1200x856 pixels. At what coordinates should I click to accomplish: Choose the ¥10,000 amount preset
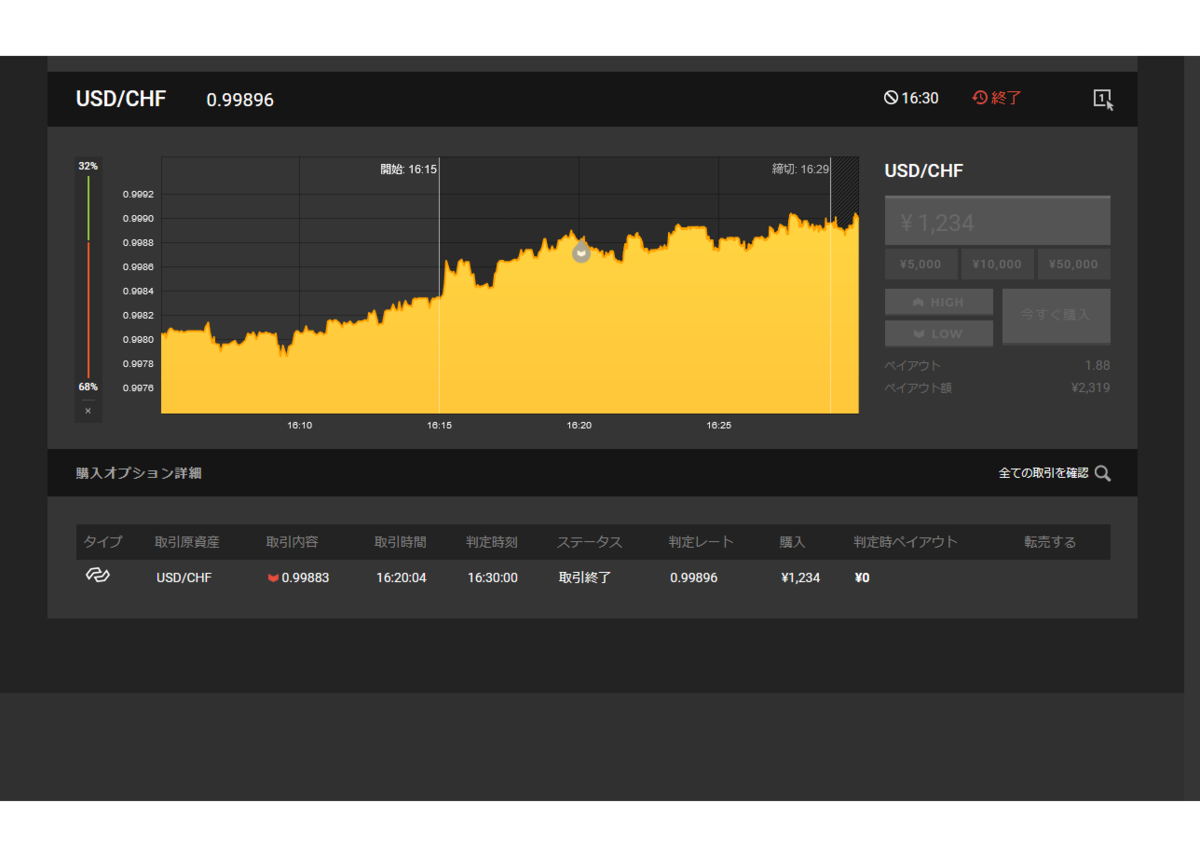point(997,264)
